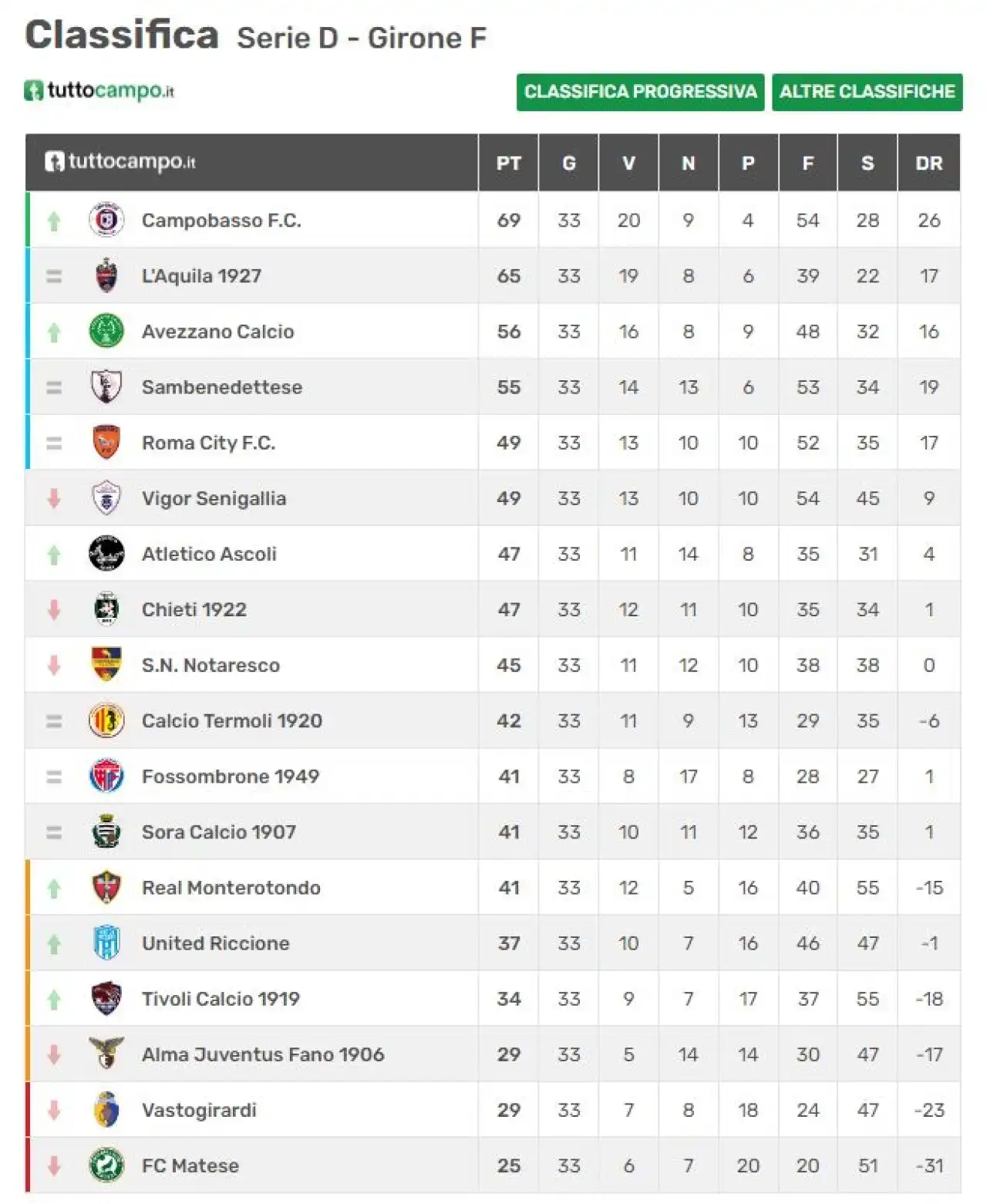Click the Atletico Ascoli black crest

pos(106,554)
